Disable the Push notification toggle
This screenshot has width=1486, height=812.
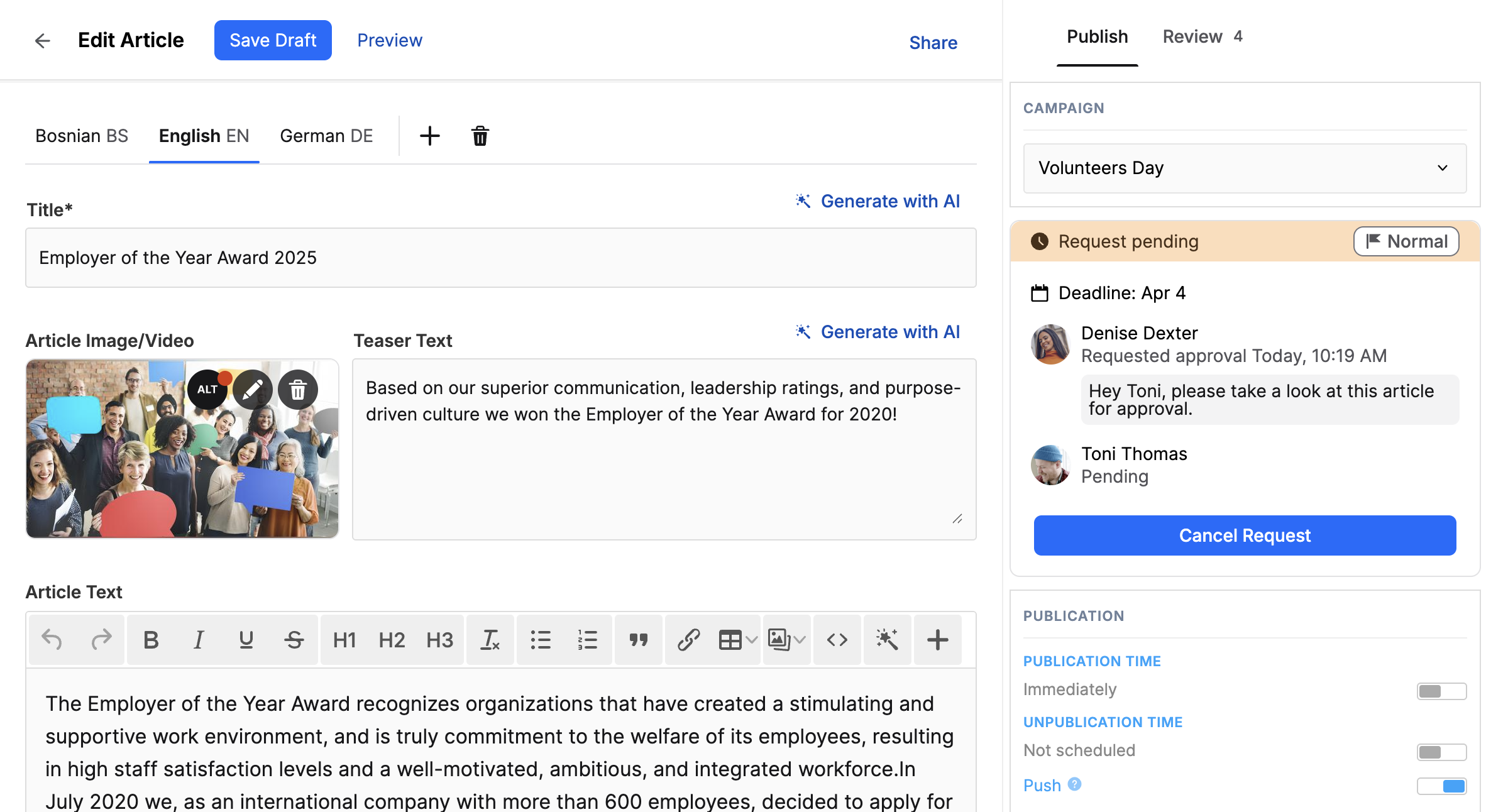pos(1441,786)
